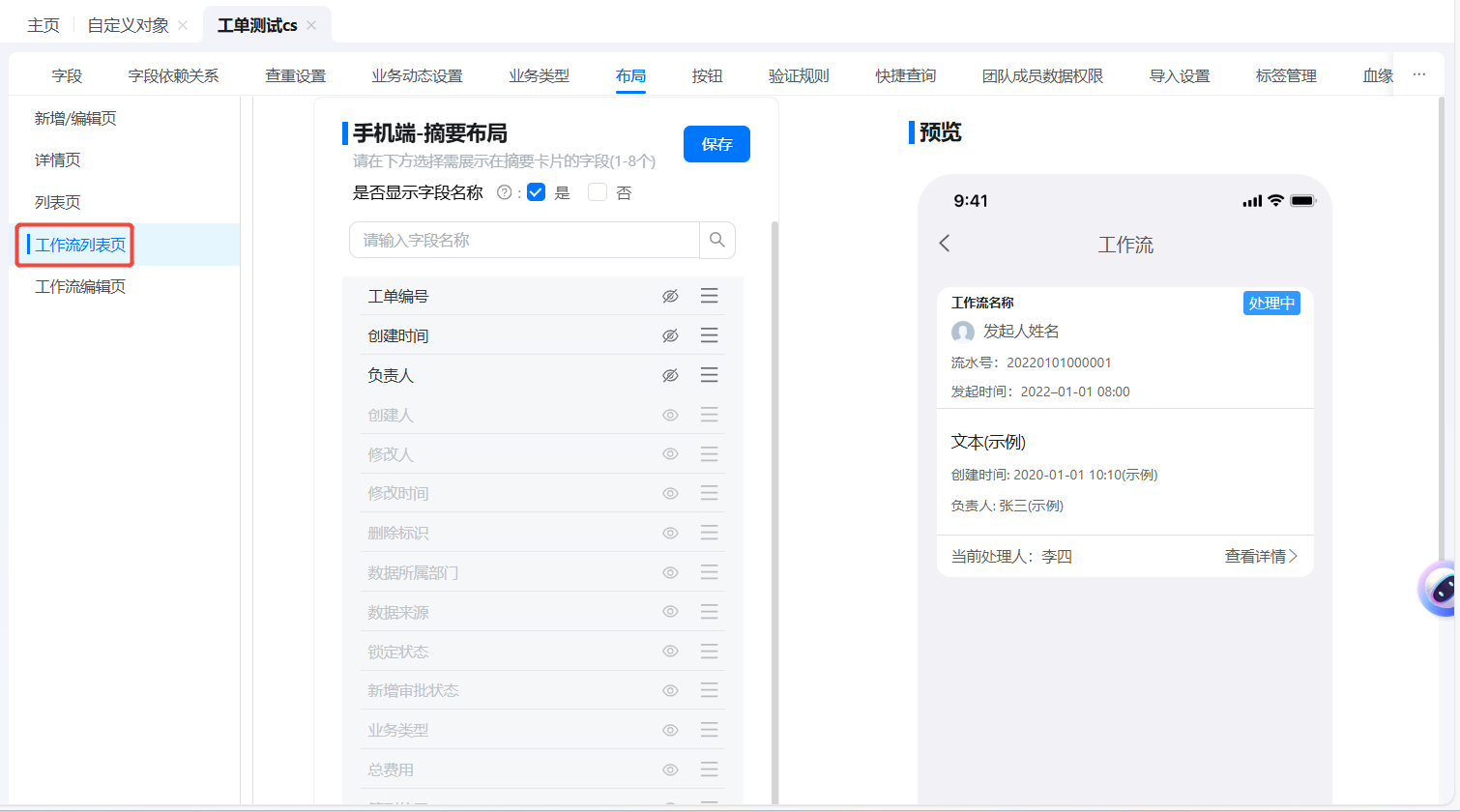
Task: Click the back arrow in phone preview
Action: click(945, 244)
